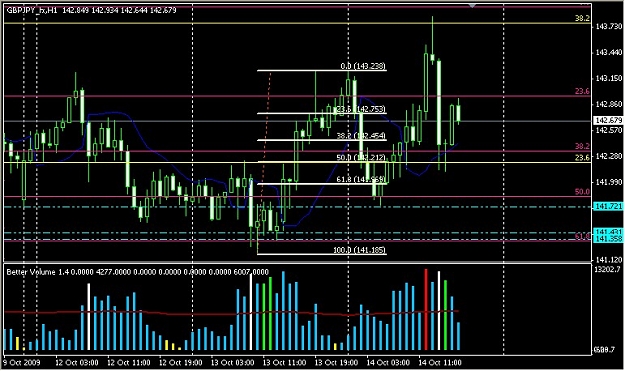Select the 61.8 (141.969) Fibonacci label
Viewport: 625px width, 371px height.
click(361, 180)
